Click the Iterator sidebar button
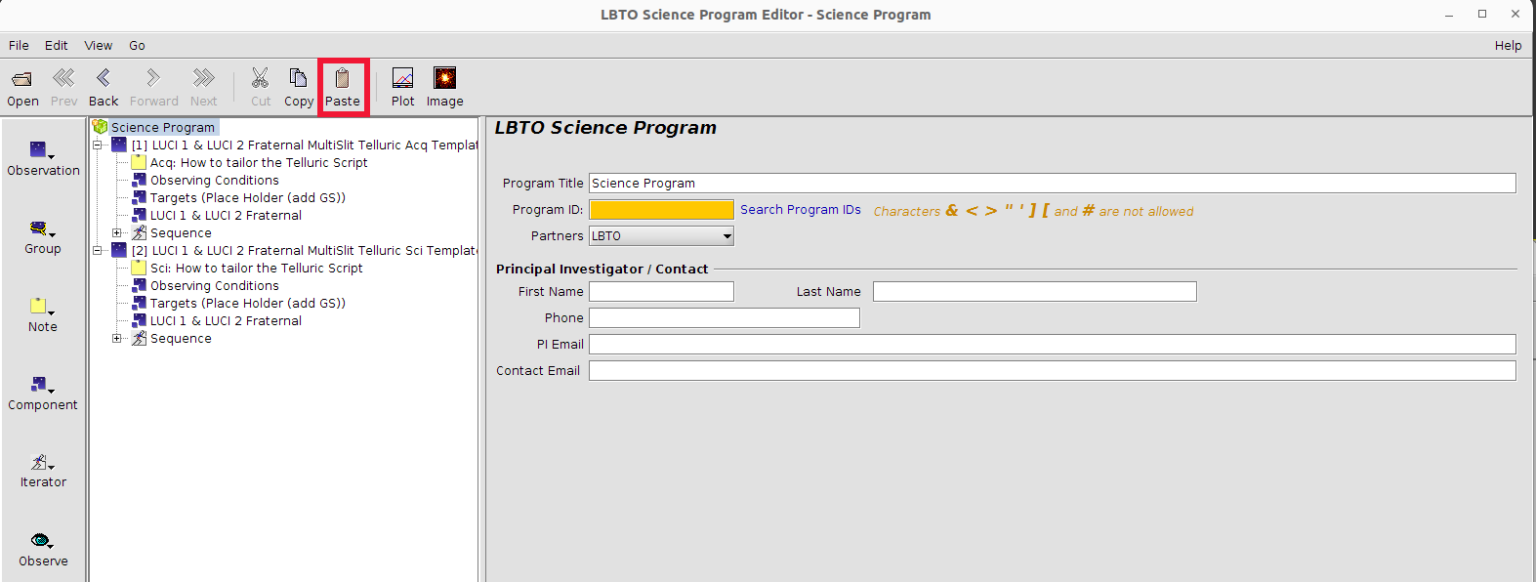Screen dimensions: 1536x582 coord(43,470)
